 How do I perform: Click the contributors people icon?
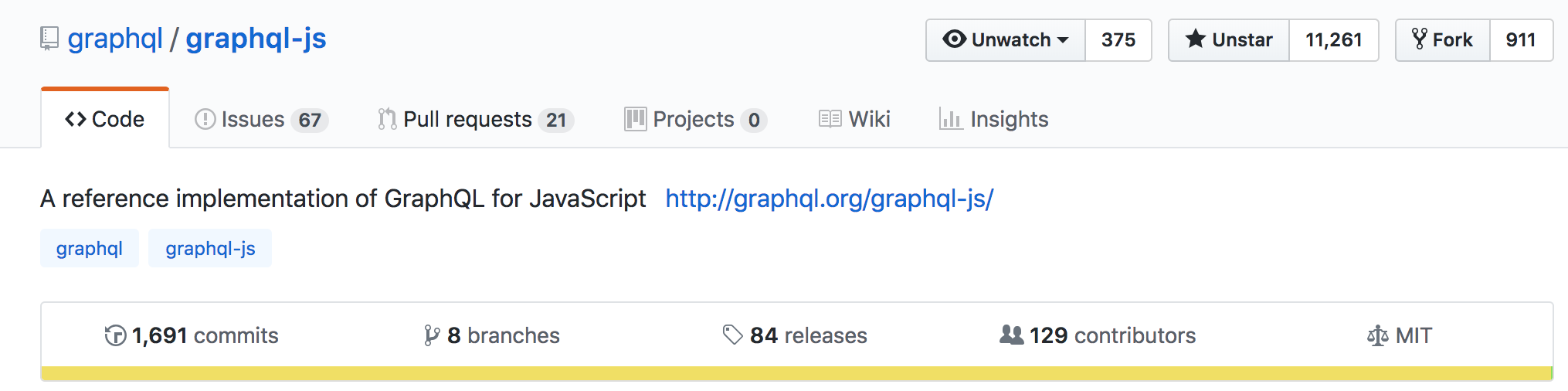pos(1011,335)
